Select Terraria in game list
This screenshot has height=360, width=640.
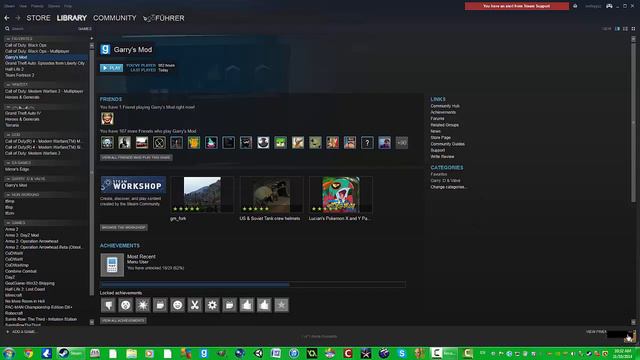click(x=12, y=125)
